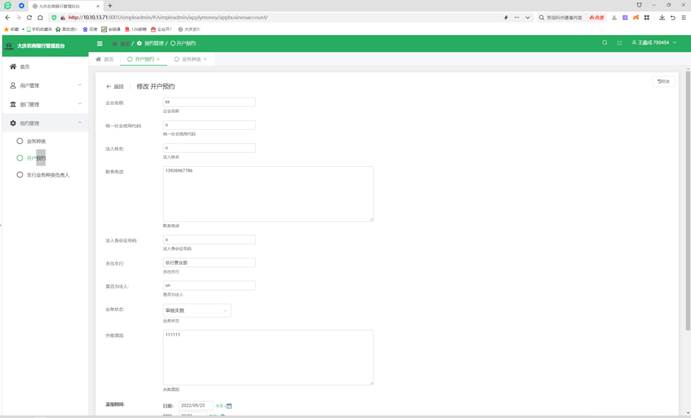Click the back arrow next to 返回
Viewport: 691px width, 418px height.
(x=109, y=87)
